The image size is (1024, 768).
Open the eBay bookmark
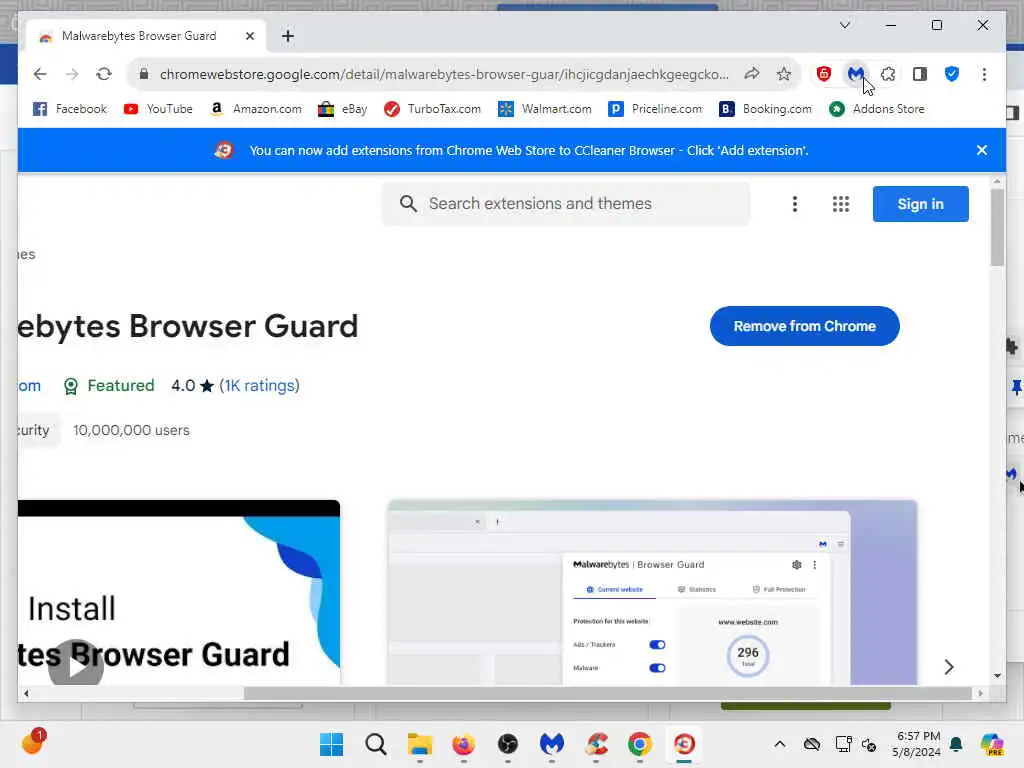coord(343,109)
